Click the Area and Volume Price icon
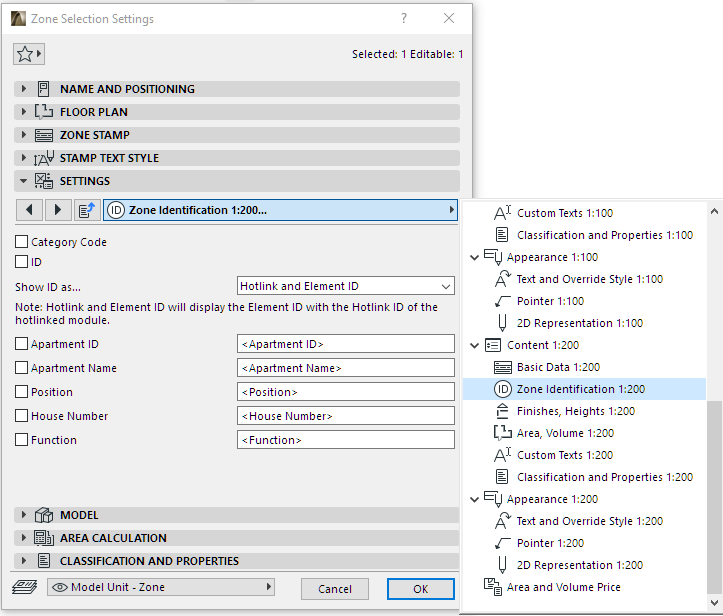This screenshot has width=723, height=616. (492, 587)
